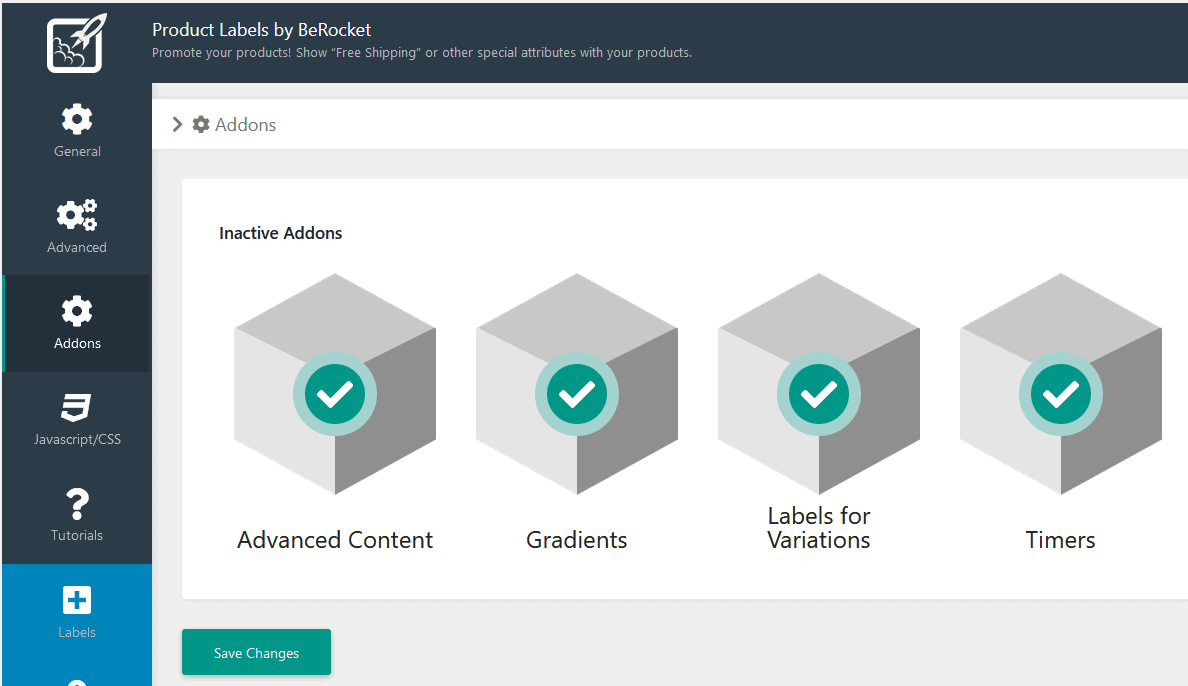Go to the Tutorials tab
1188x686 pixels.
click(77, 515)
